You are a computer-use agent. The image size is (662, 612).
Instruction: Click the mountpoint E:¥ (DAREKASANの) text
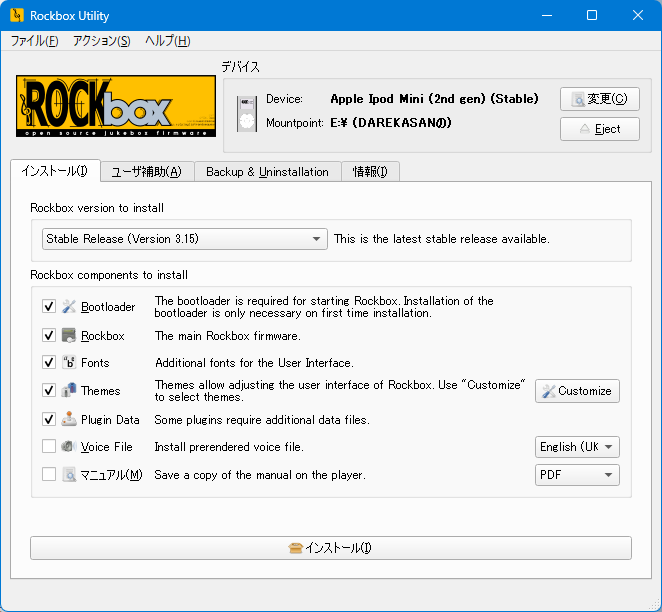pyautogui.click(x=391, y=123)
